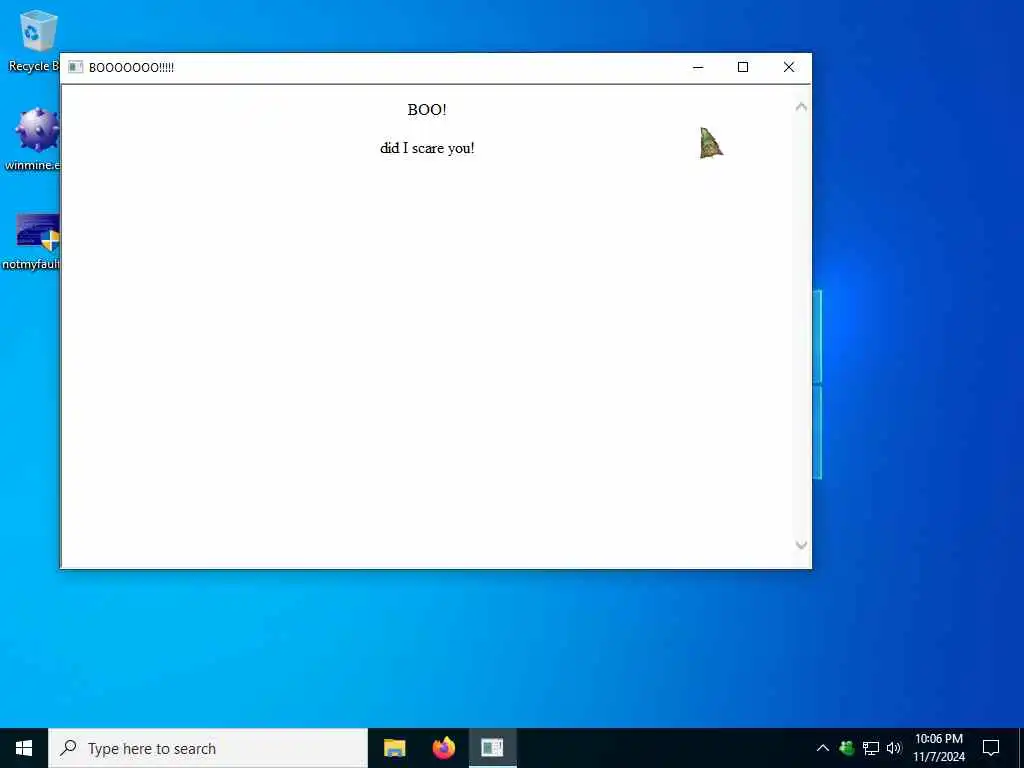
Task: Click the Type here to search box
Action: 208,748
